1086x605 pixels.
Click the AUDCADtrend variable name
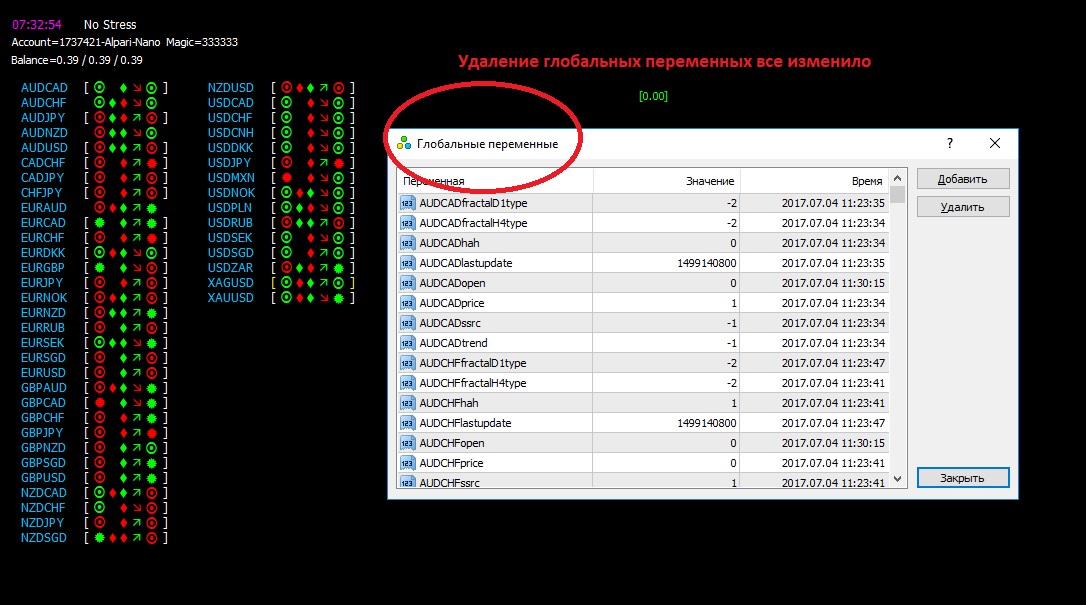tap(453, 343)
